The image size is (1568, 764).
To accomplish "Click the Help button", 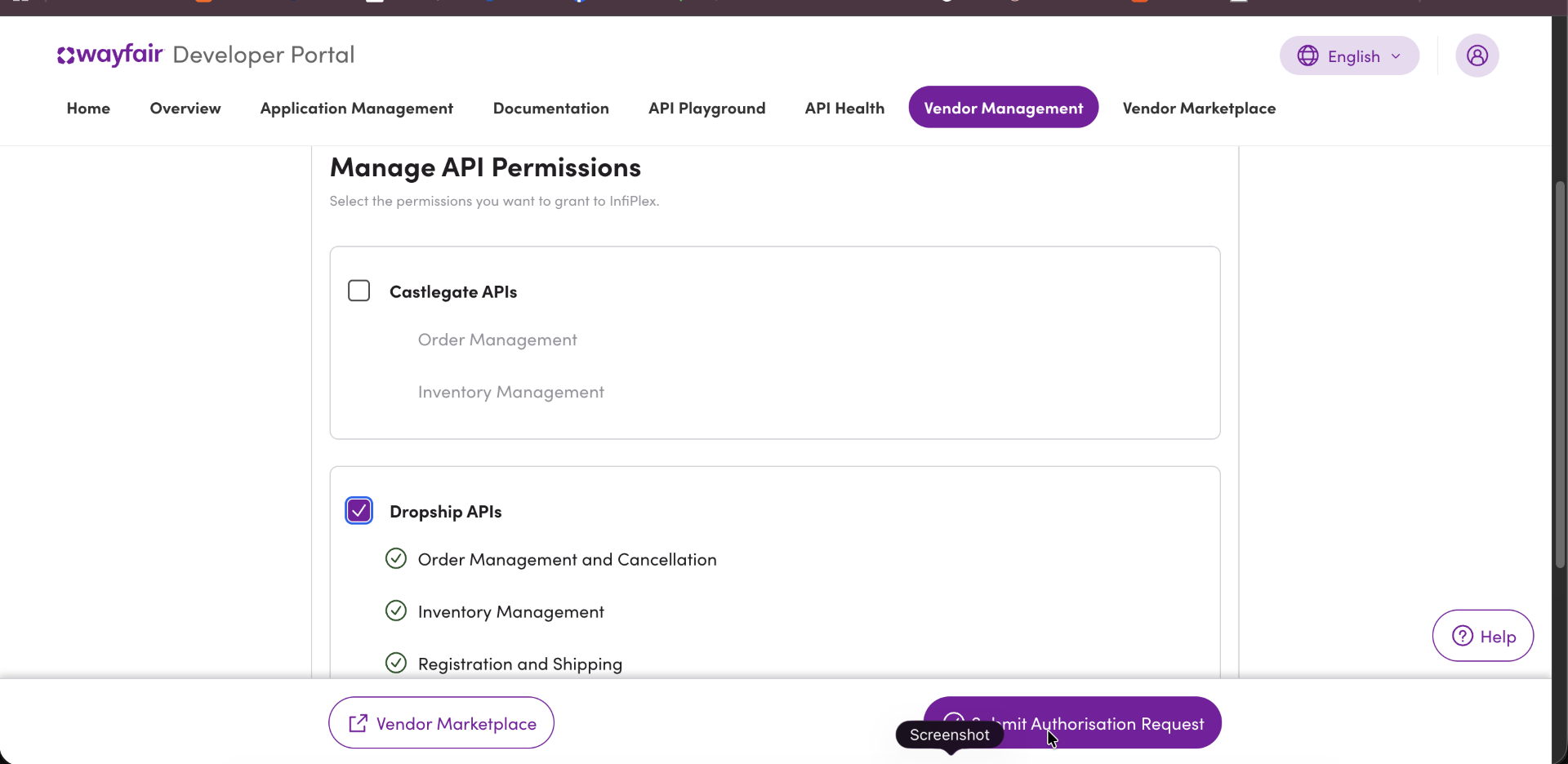I will (x=1483, y=636).
